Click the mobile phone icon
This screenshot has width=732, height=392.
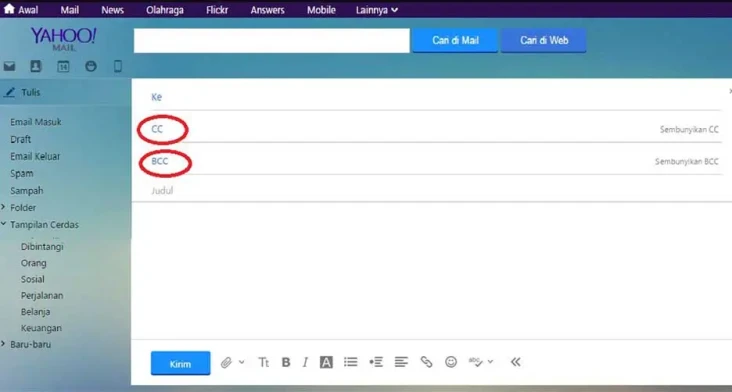coord(118,66)
